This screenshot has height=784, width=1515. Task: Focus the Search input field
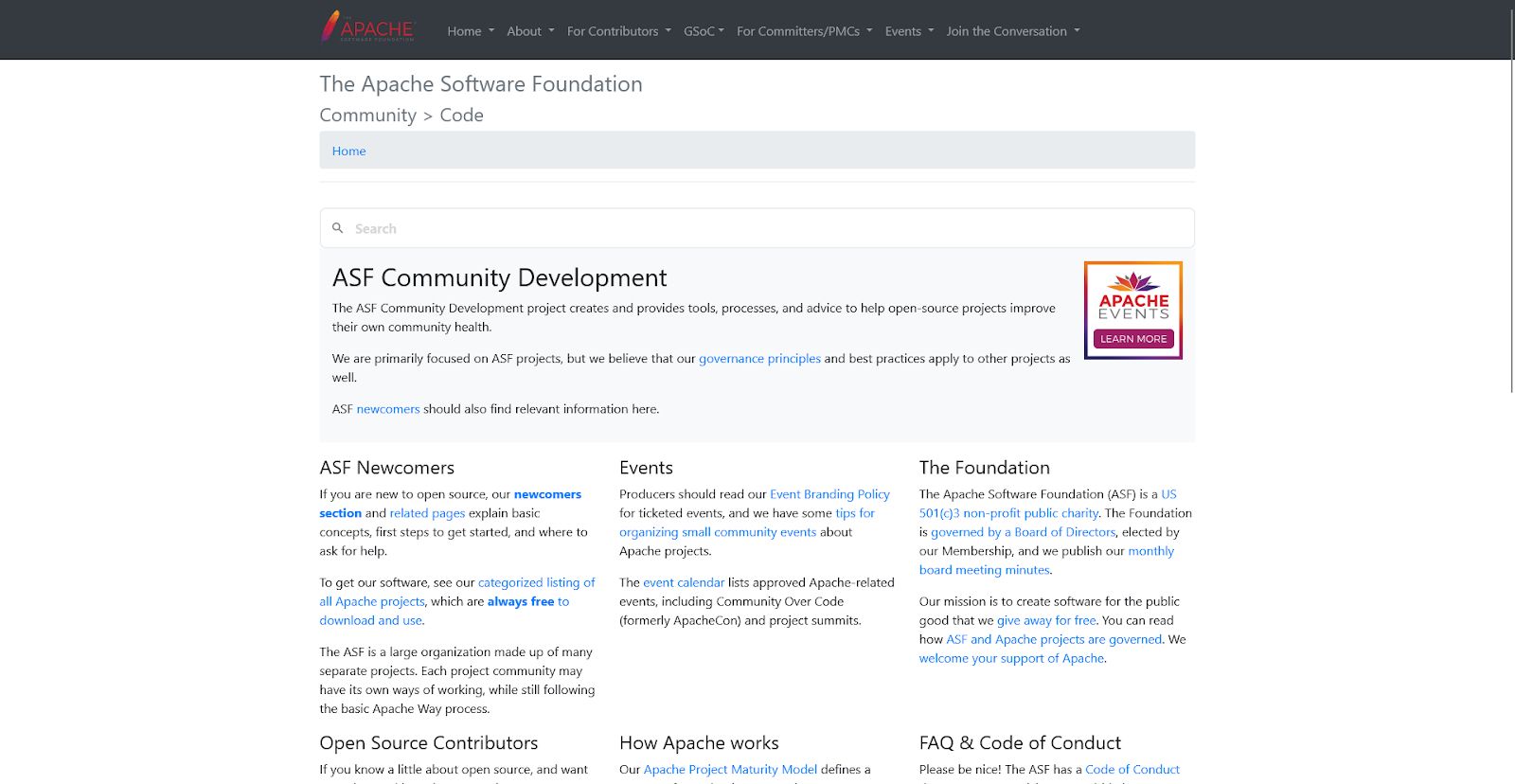click(757, 228)
